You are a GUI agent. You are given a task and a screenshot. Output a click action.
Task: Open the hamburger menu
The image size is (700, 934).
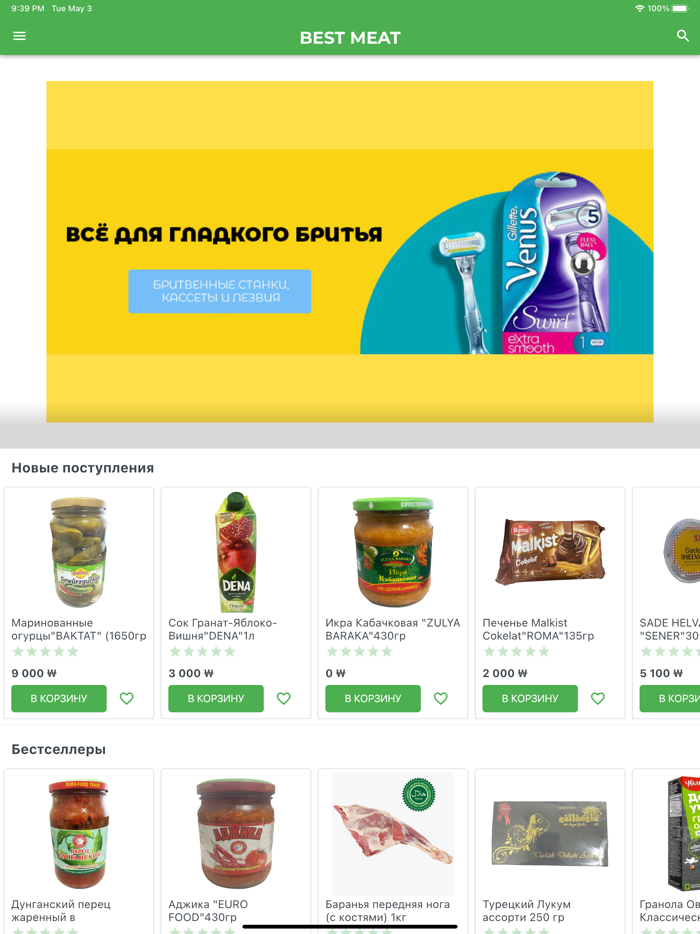point(19,36)
